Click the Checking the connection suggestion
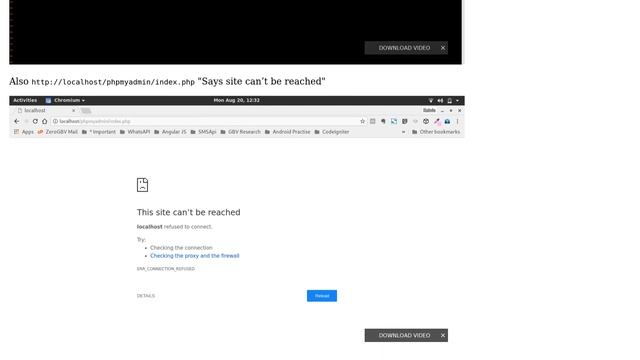Image resolution: width=640 pixels, height=360 pixels. click(x=181, y=248)
